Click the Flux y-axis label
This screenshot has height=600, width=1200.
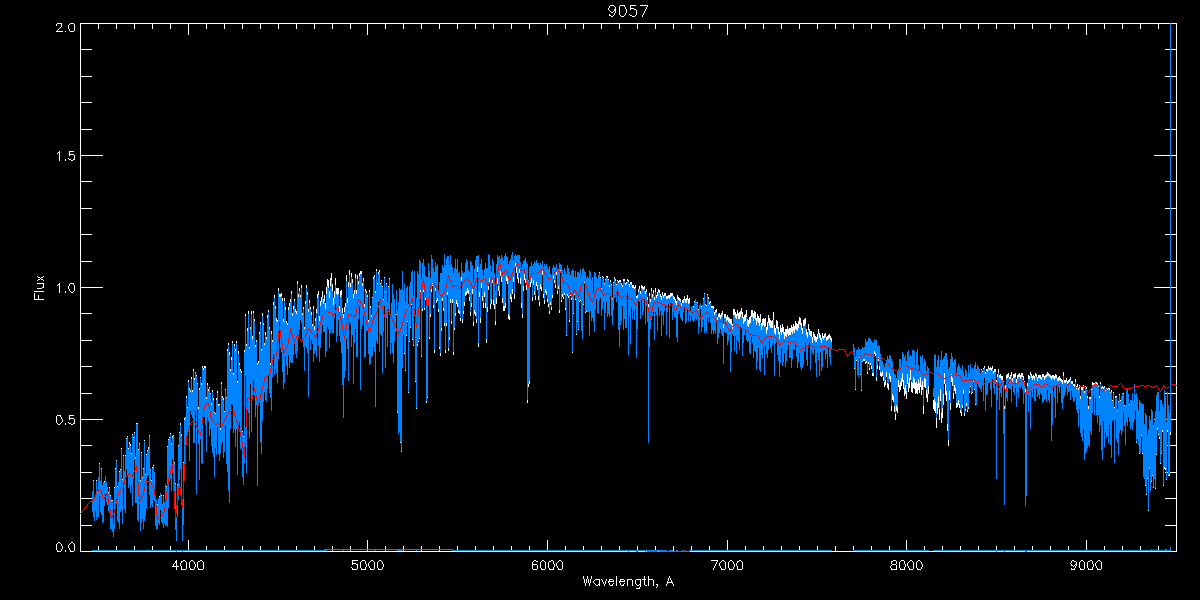(x=40, y=288)
